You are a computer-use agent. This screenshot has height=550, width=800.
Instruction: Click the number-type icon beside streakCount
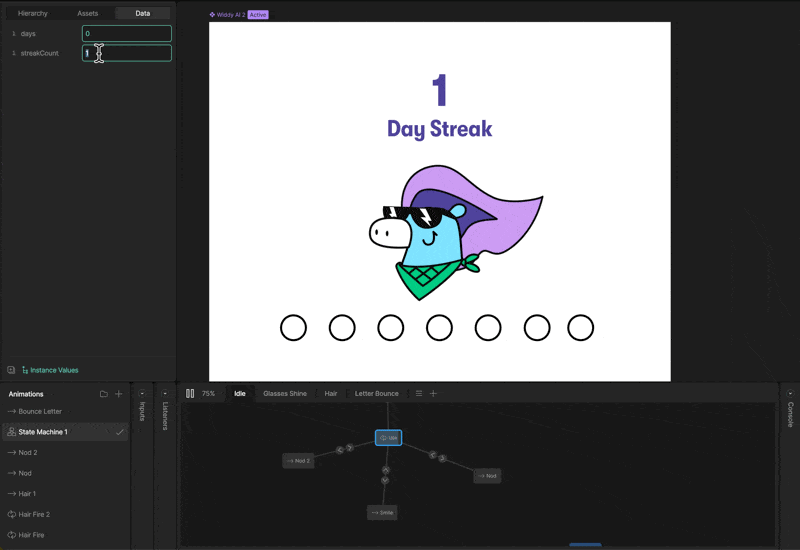click(x=14, y=53)
